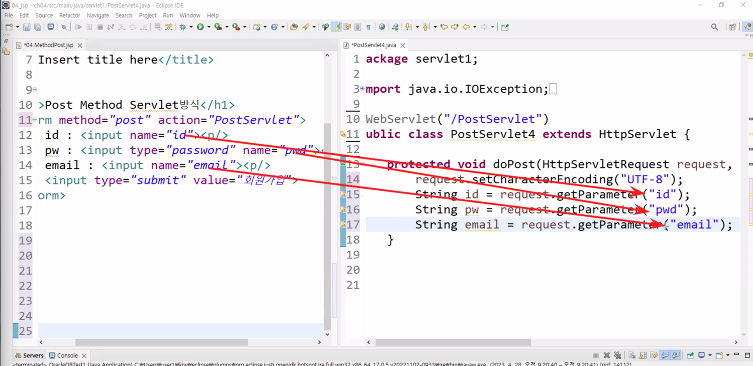The height and width of the screenshot is (366, 753).
Task: Open the Search menu
Action: click(124, 15)
